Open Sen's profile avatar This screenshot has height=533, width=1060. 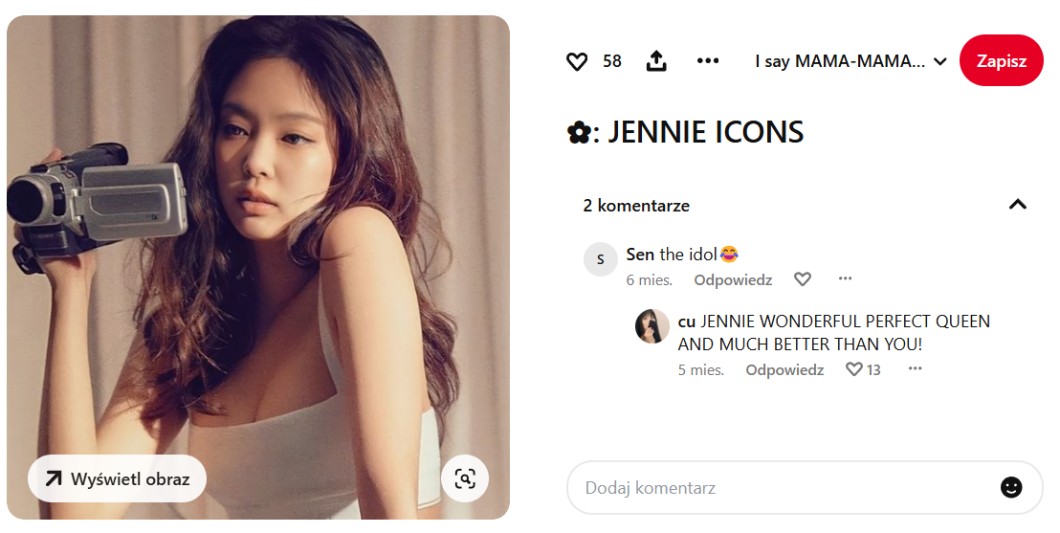[x=600, y=259]
